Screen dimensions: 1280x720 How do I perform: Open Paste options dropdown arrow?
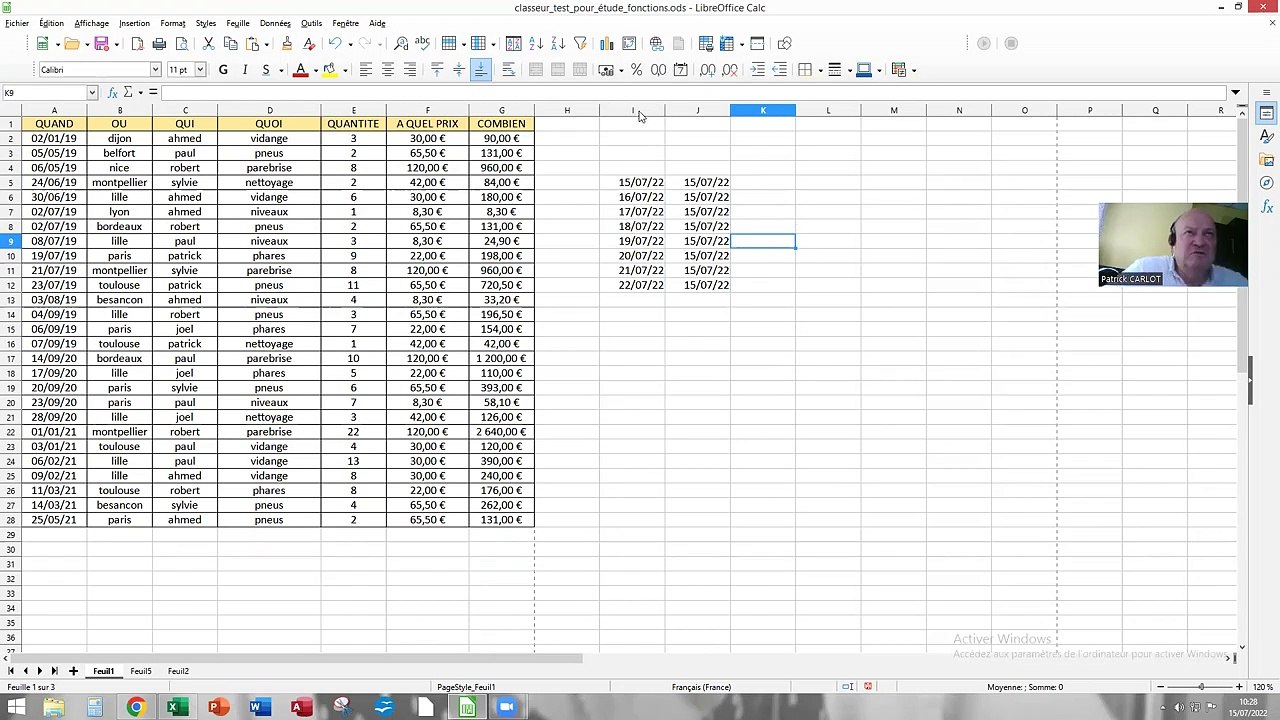pos(267,44)
